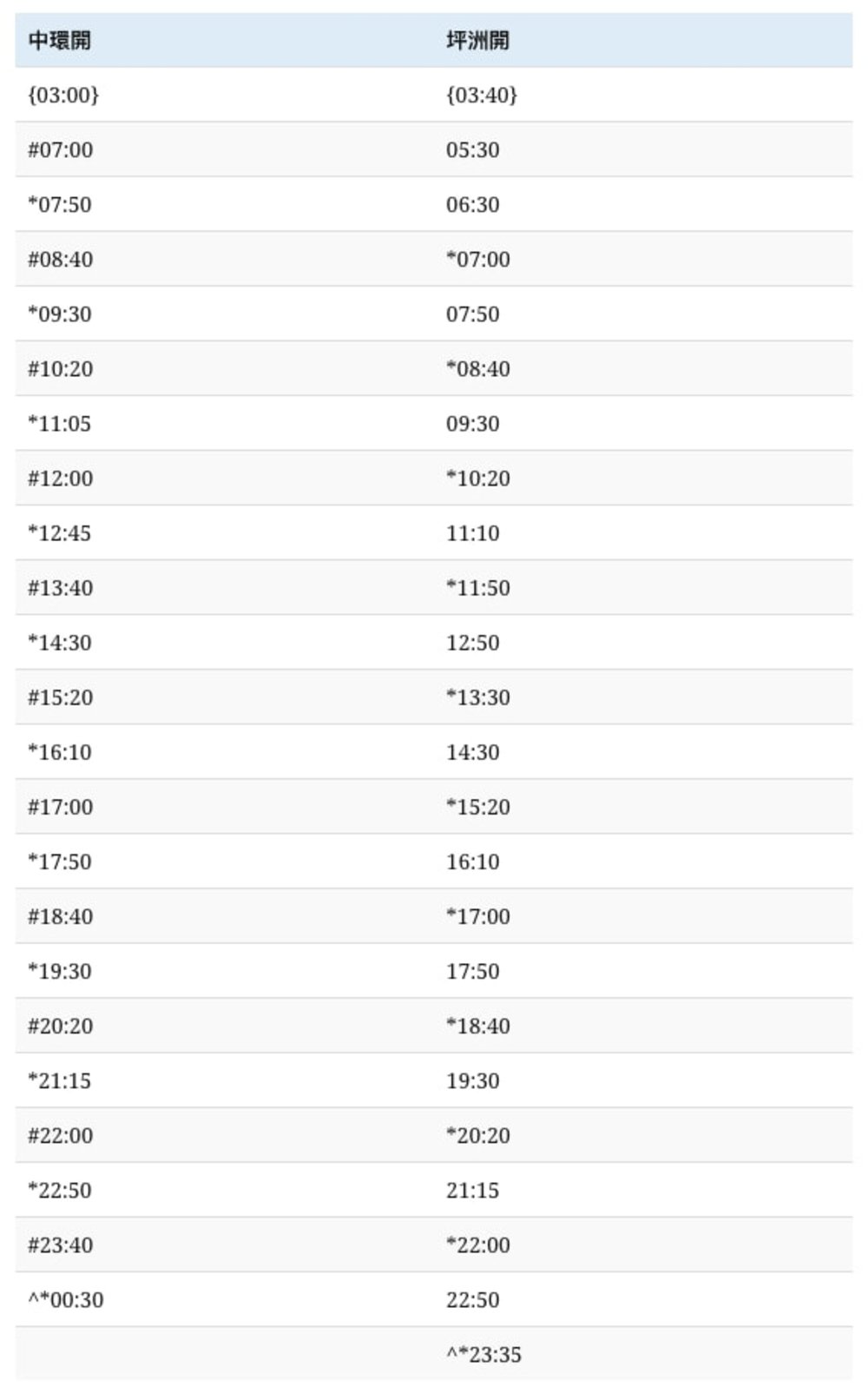
Task: Select the 16:10 Peng Chau departure
Action: [x=473, y=862]
